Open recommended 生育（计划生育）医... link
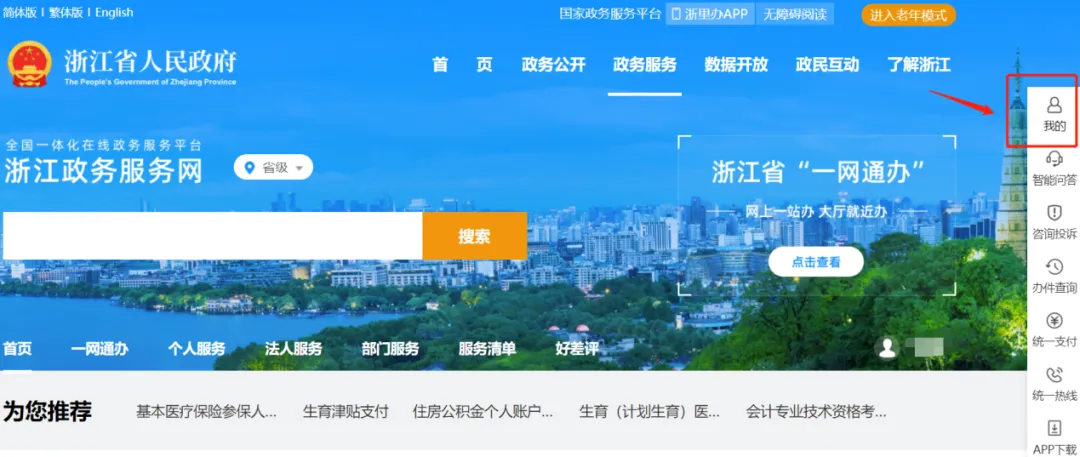Screen dimensions: 1080x457 650,412
